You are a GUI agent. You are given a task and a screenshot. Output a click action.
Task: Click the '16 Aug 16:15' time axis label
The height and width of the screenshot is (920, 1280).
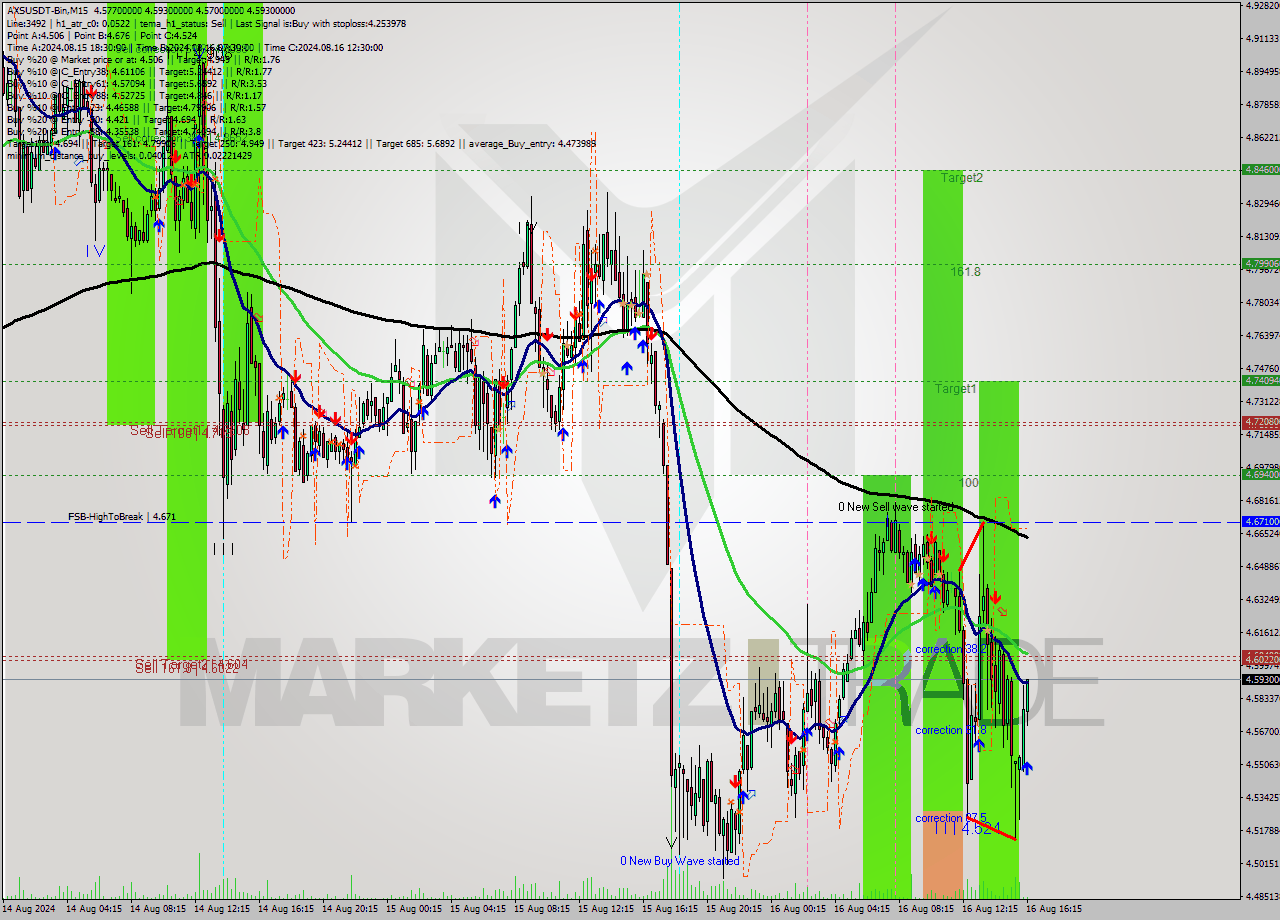pyautogui.click(x=1054, y=909)
